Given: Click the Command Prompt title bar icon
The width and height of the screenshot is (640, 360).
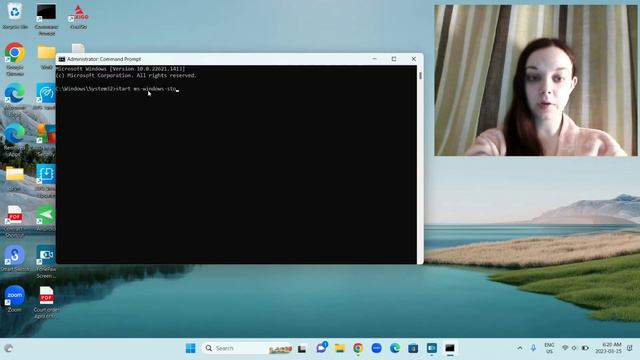Looking at the screenshot, I should point(62,59).
